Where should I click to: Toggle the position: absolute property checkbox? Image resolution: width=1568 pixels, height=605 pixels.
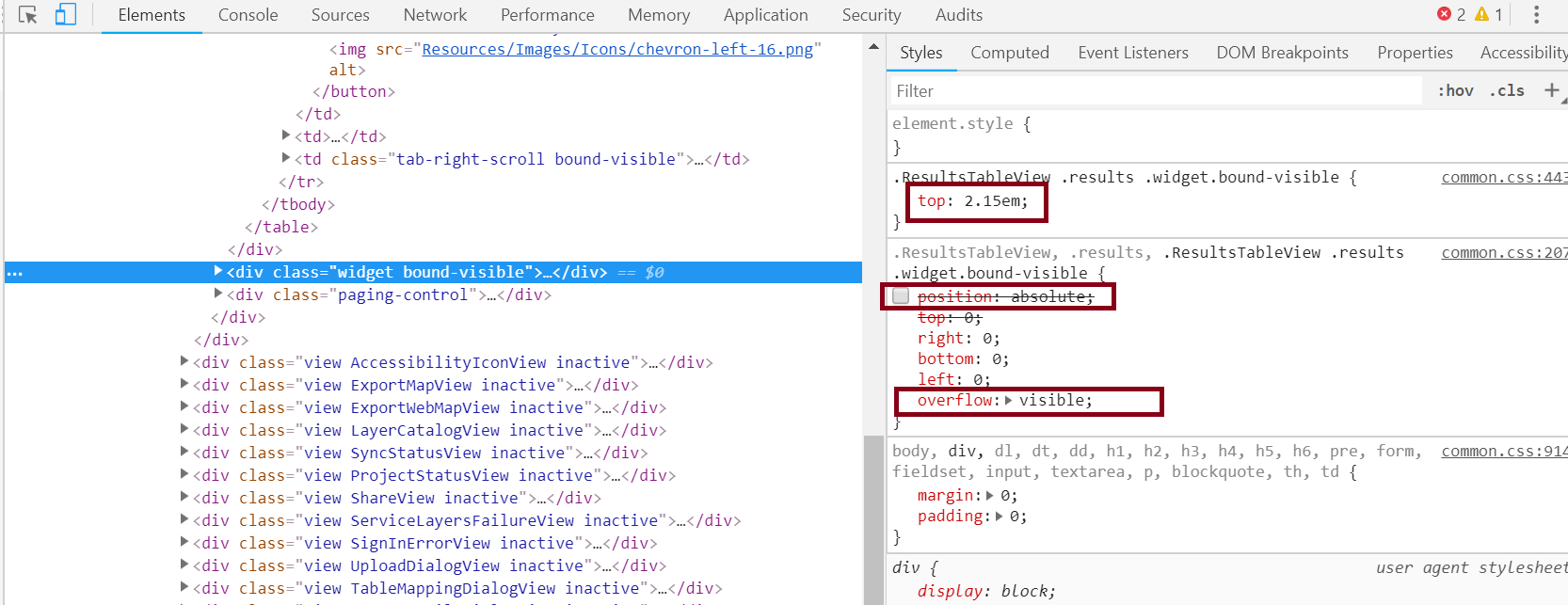901,296
